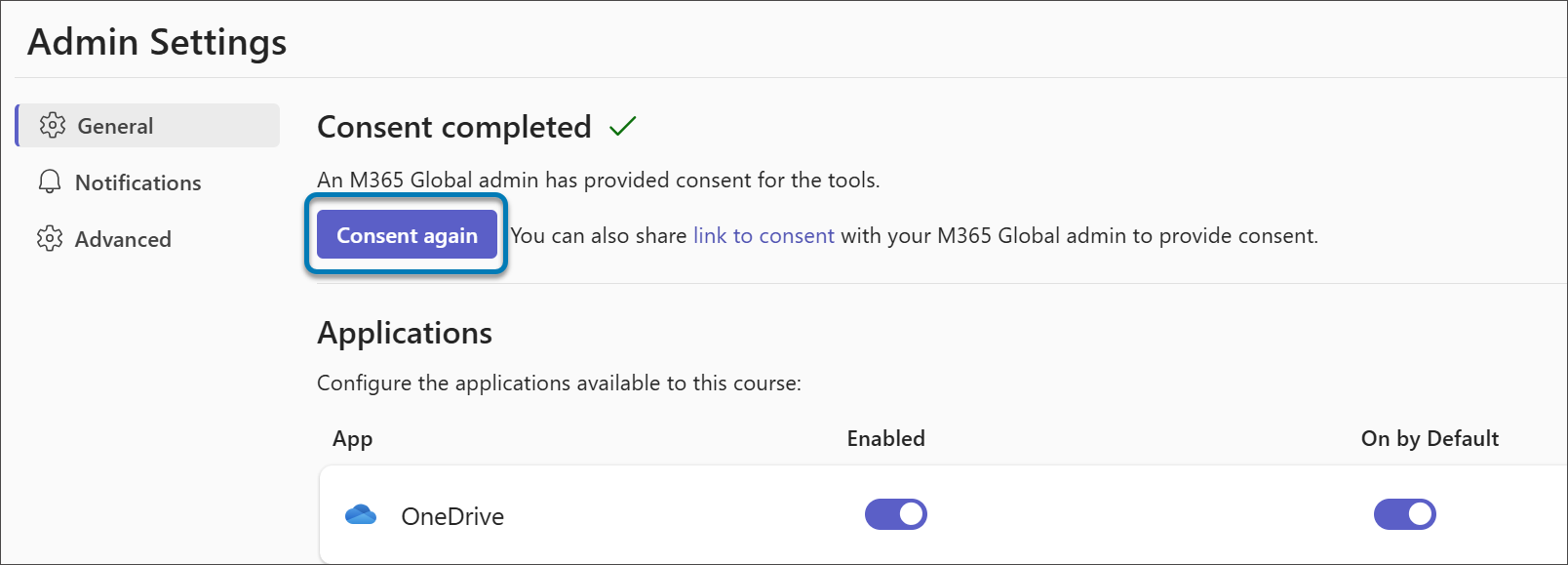Click the App column header
1568x565 pixels.
(351, 438)
